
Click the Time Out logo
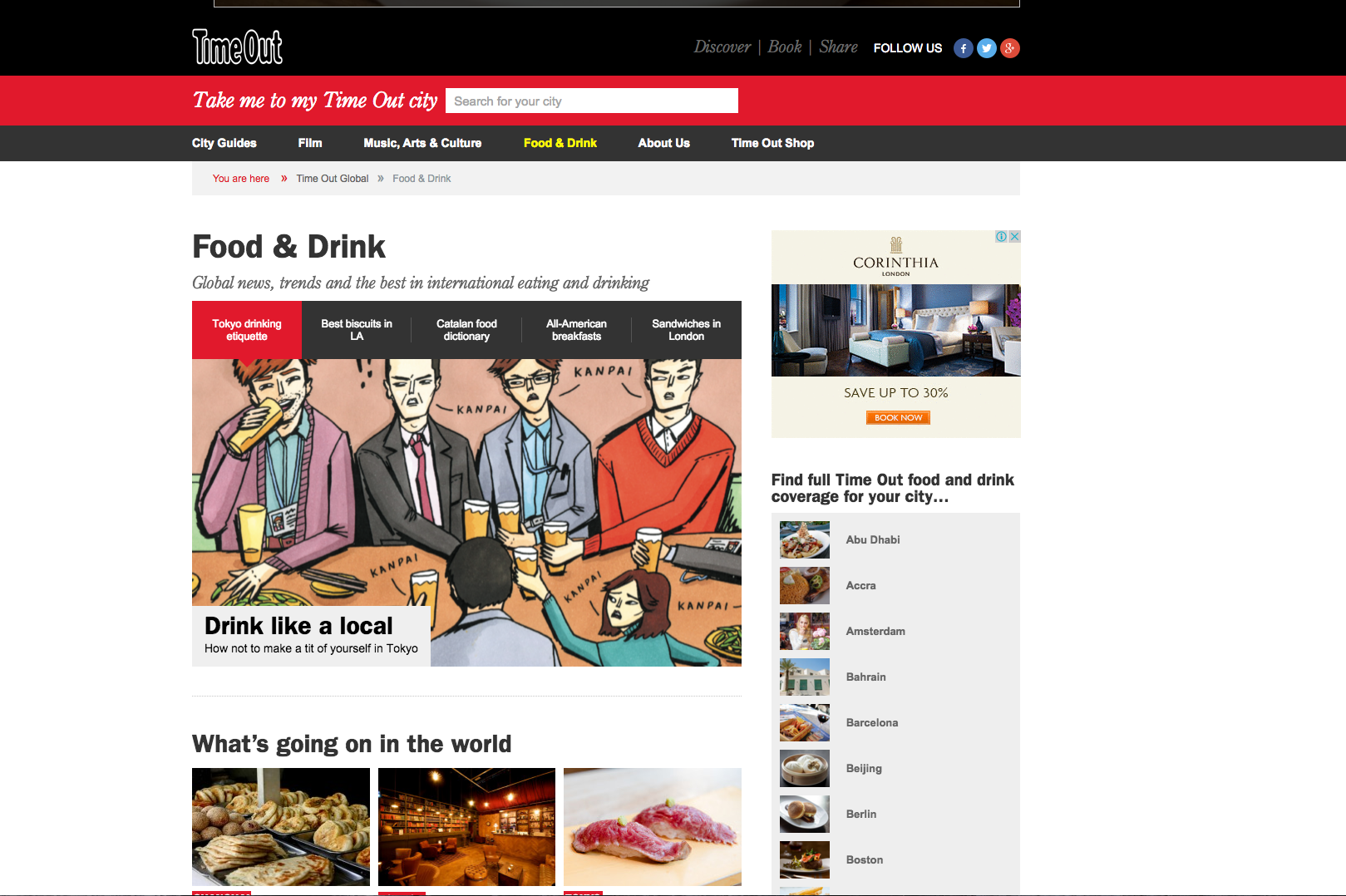click(237, 47)
